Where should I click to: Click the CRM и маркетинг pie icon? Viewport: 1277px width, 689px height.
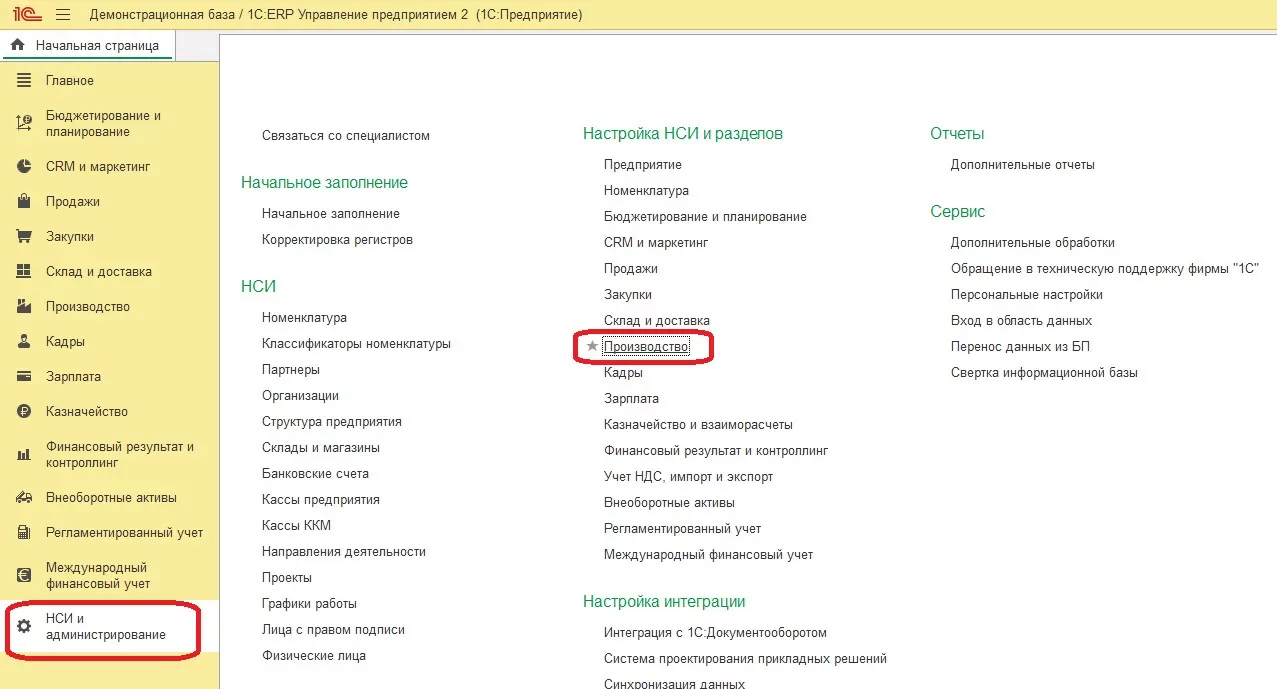25,167
